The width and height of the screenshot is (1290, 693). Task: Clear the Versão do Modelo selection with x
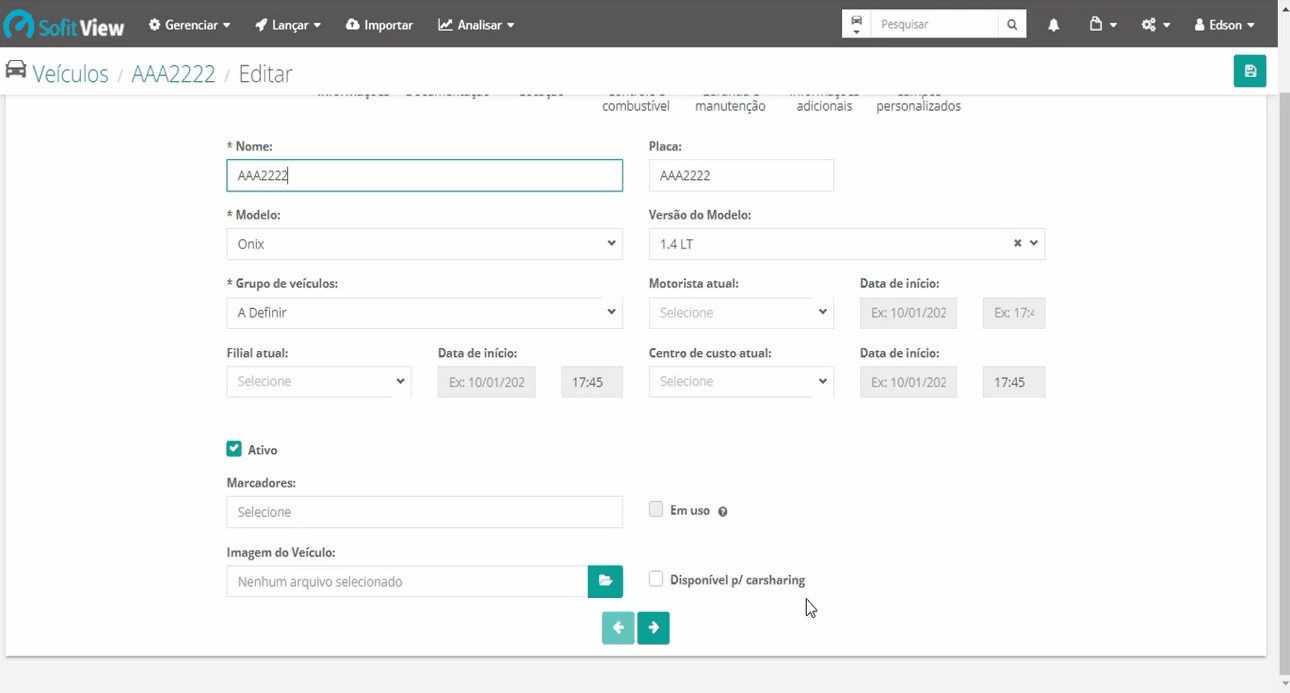pos(1017,243)
